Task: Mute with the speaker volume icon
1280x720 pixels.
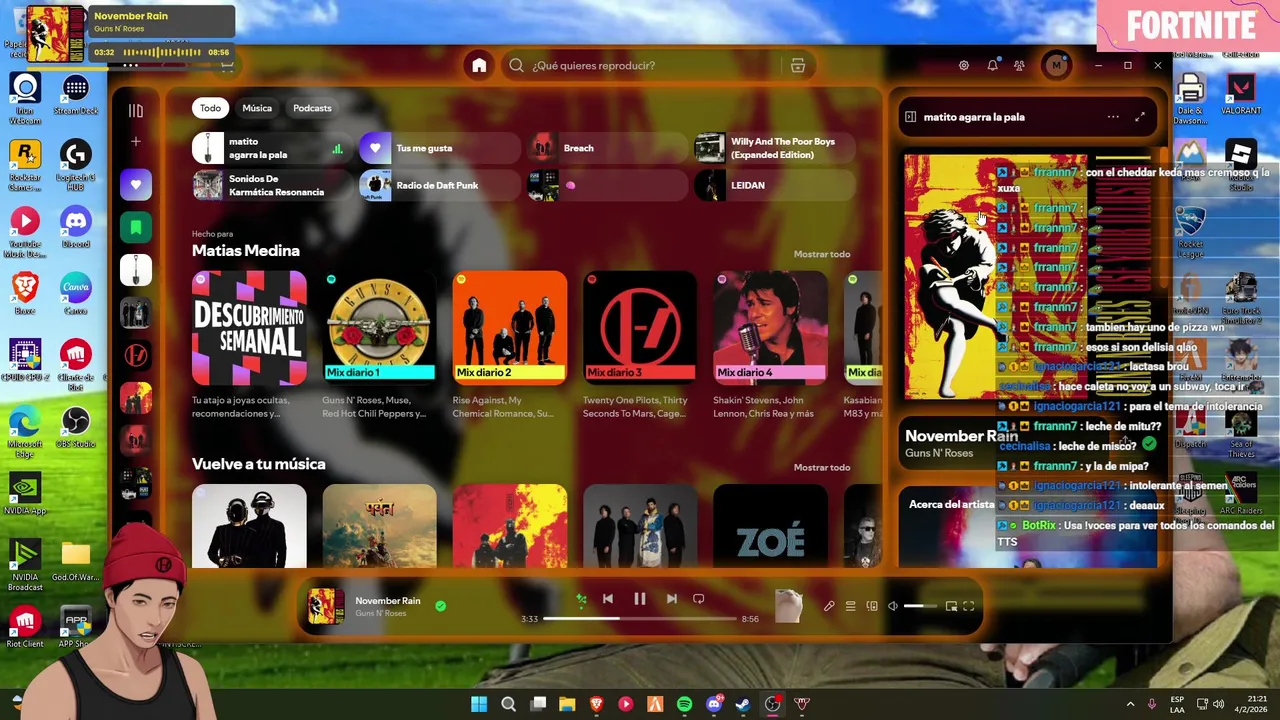Action: coord(893,607)
